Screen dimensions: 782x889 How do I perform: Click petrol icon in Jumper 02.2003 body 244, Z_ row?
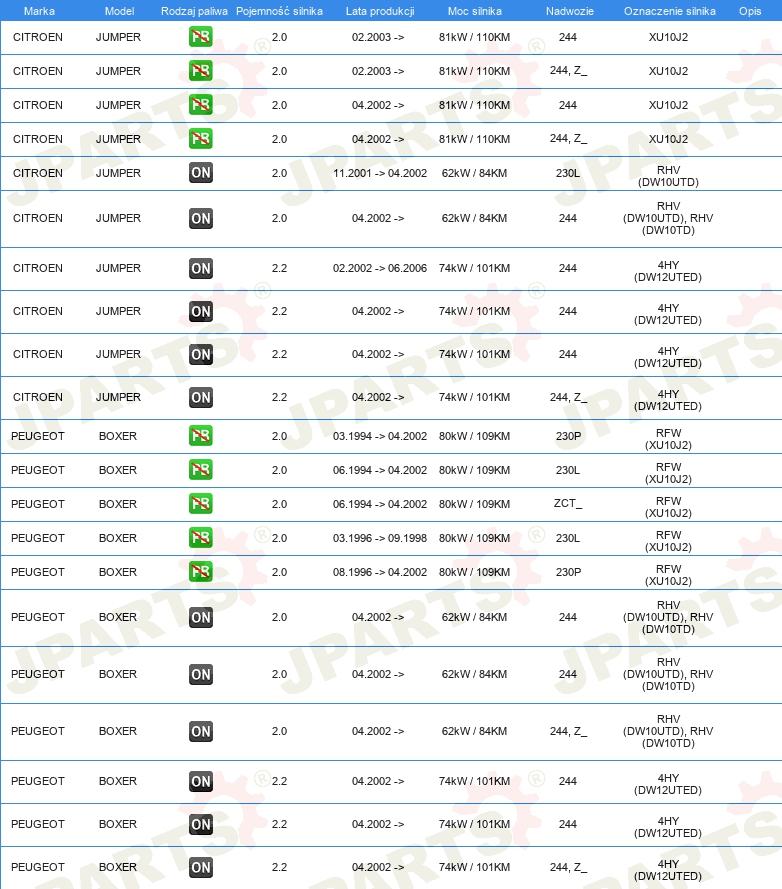click(201, 71)
